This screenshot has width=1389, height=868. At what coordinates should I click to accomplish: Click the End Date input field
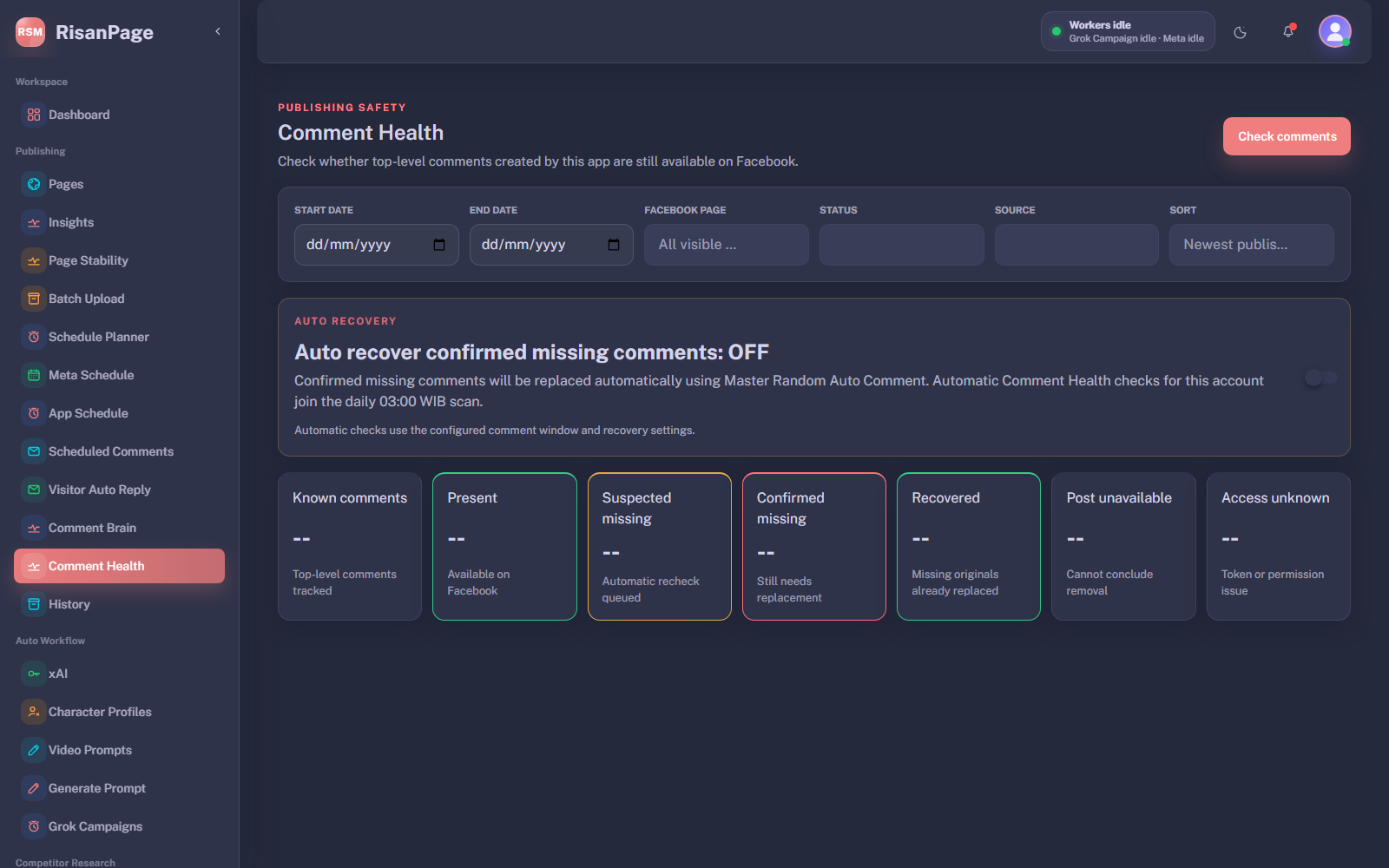551,245
